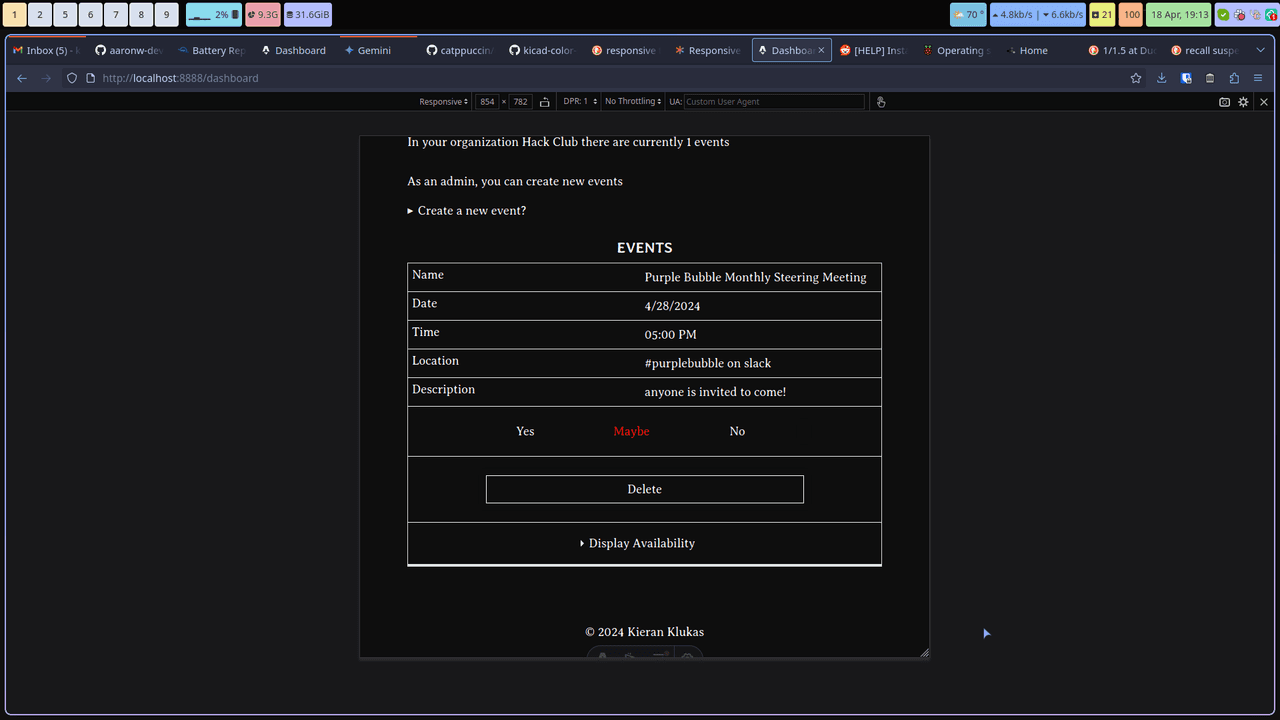Viewport: 1280px width, 720px height.
Task: Select the No RSVP option
Action: 737,432
